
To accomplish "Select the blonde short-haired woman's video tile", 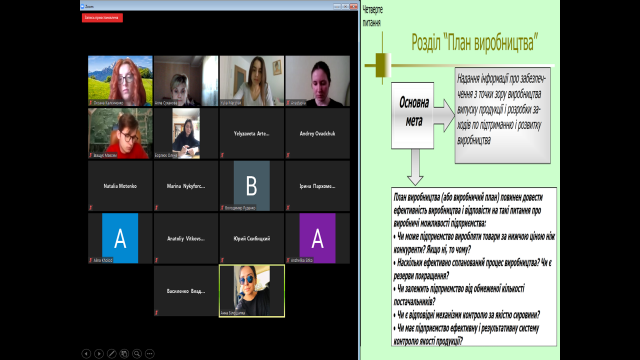I will [x=186, y=81].
